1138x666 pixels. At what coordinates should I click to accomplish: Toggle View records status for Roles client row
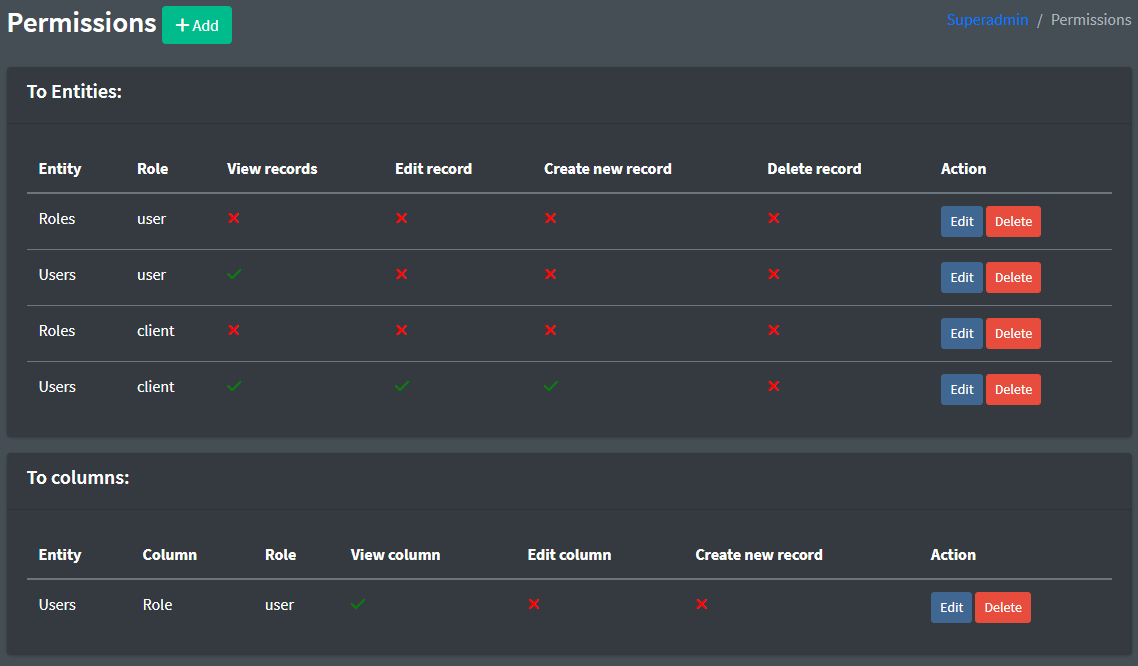click(233, 329)
